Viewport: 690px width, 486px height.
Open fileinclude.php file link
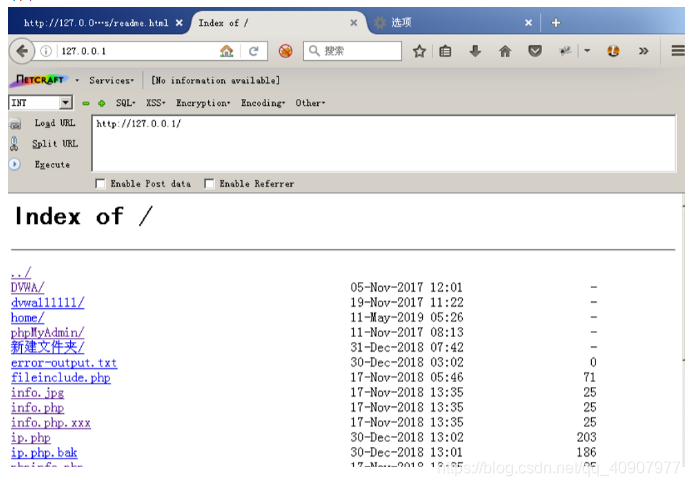(61, 378)
